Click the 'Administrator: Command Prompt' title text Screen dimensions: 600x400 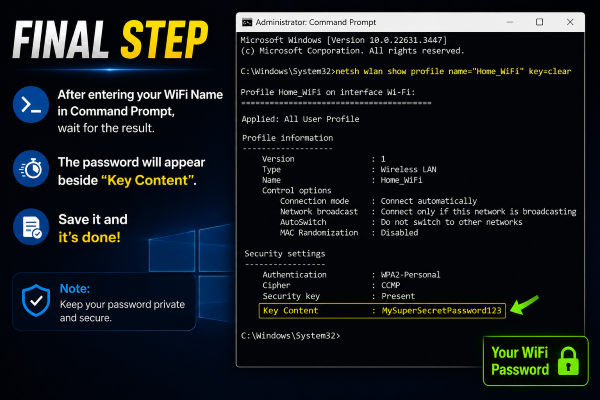click(x=316, y=22)
